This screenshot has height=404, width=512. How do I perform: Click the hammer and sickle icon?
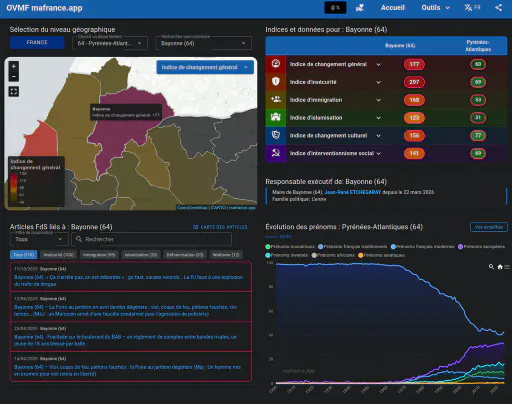(276, 153)
